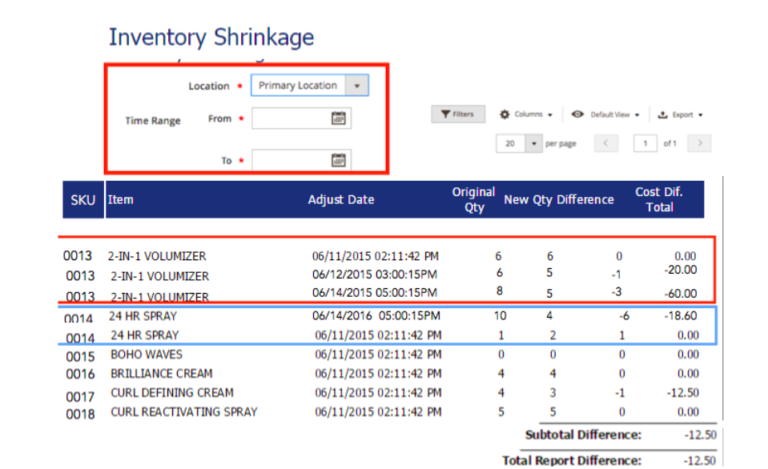Select the BRILLIANCE CREAM item
The width and height of the screenshot is (768, 469).
[162, 374]
